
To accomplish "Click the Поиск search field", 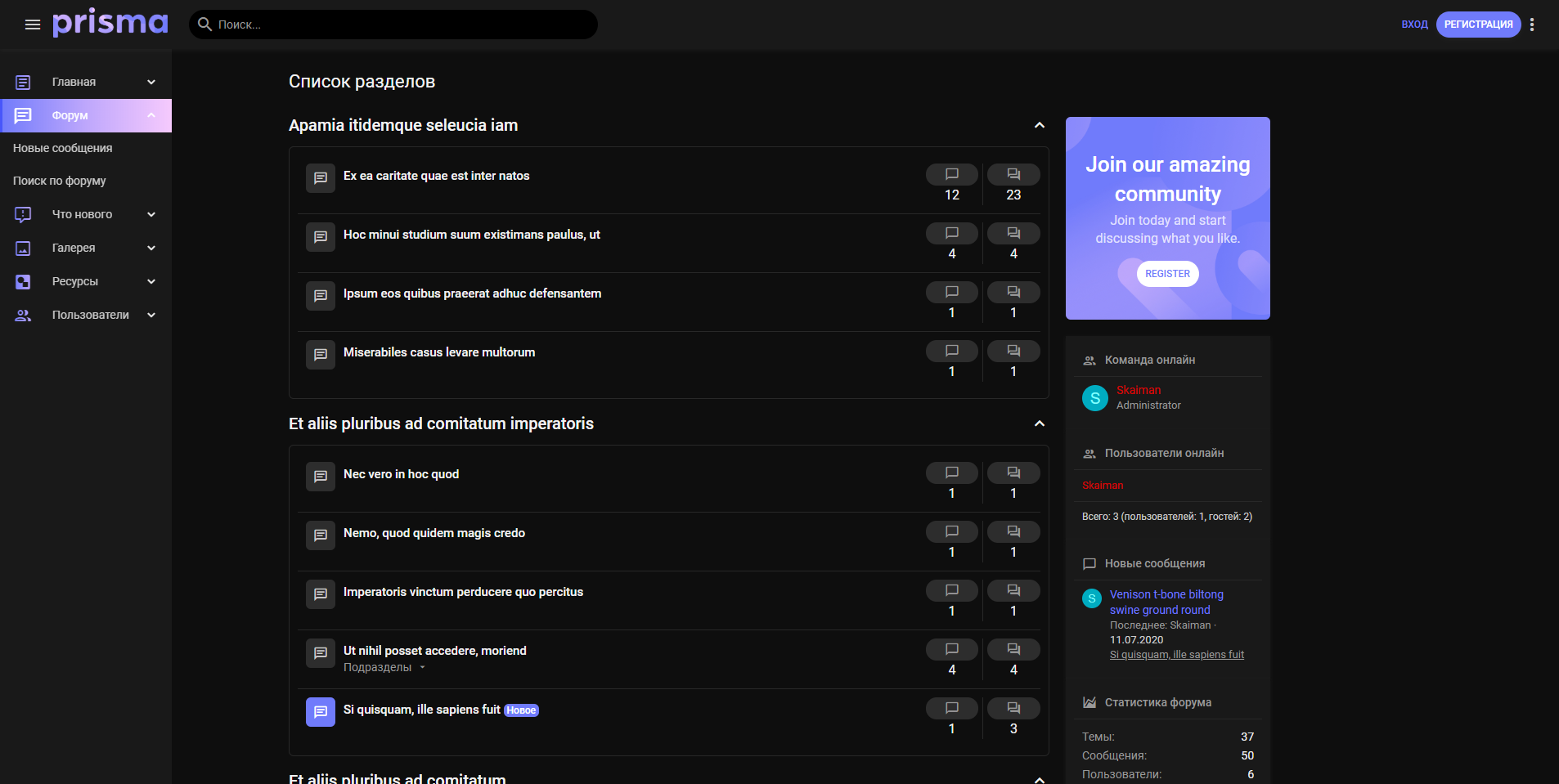I will pos(401,25).
